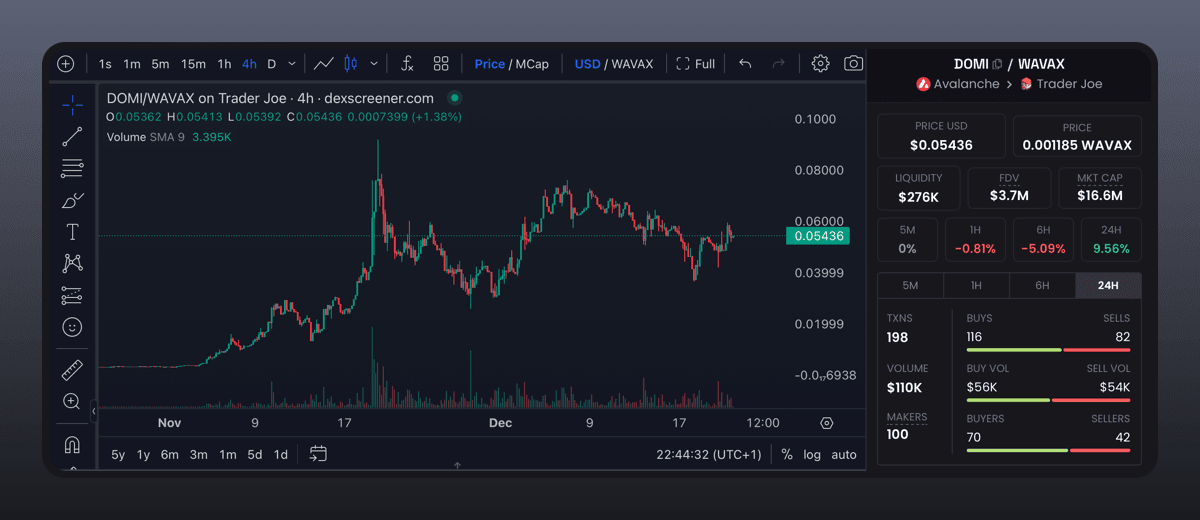Open the go to date calendar
Viewport: 1200px width, 520px height.
point(318,454)
